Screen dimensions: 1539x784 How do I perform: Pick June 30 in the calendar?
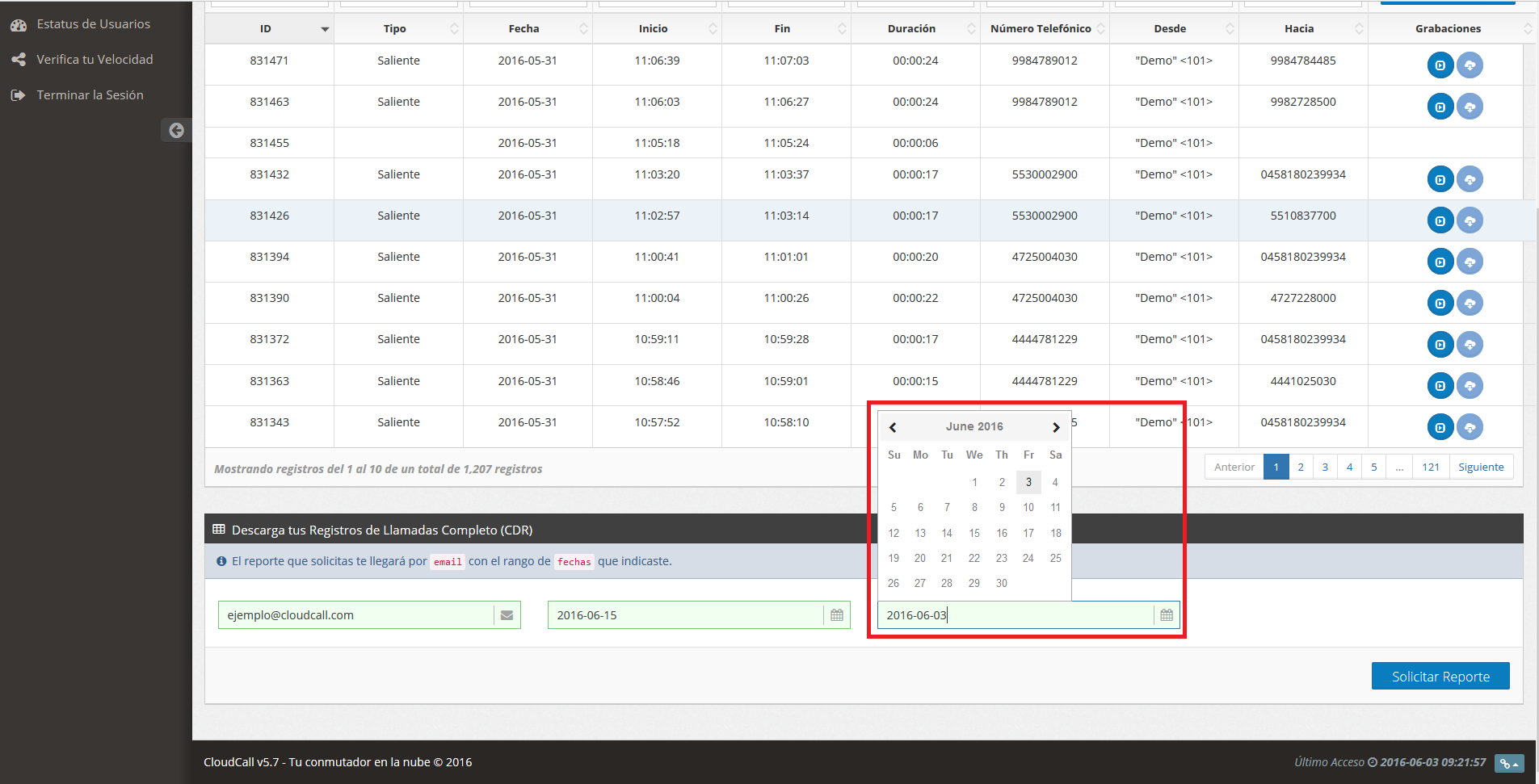point(1002,583)
